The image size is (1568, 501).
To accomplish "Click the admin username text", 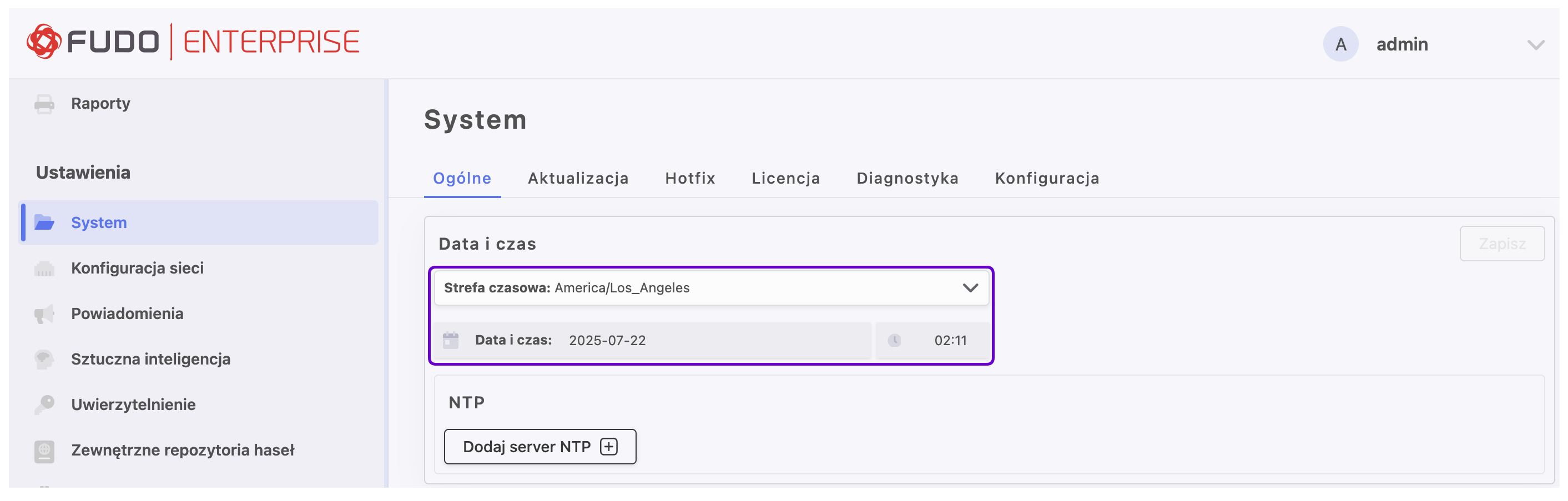I will pyautogui.click(x=1402, y=44).
